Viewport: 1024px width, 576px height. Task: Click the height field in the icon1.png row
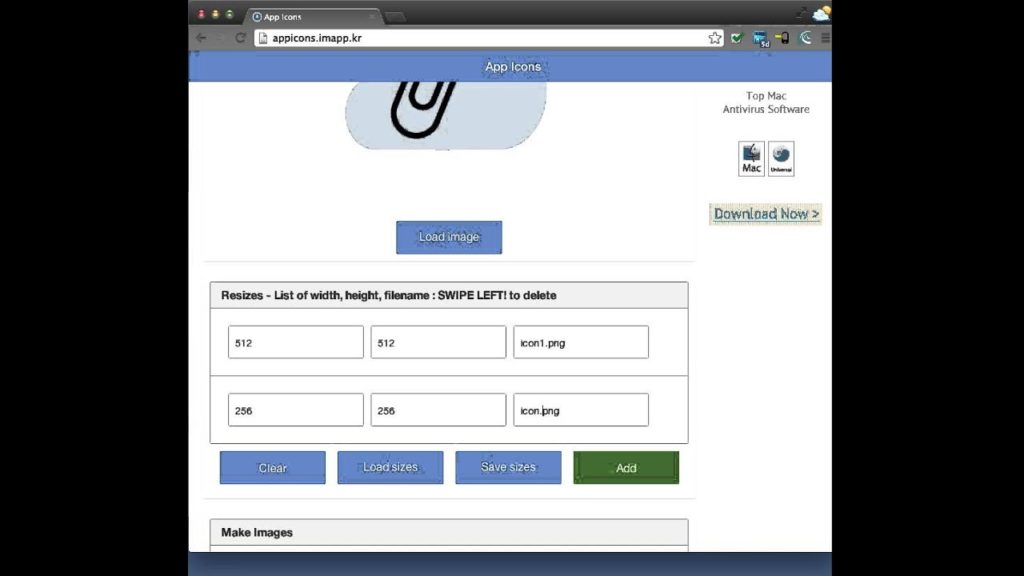438,342
